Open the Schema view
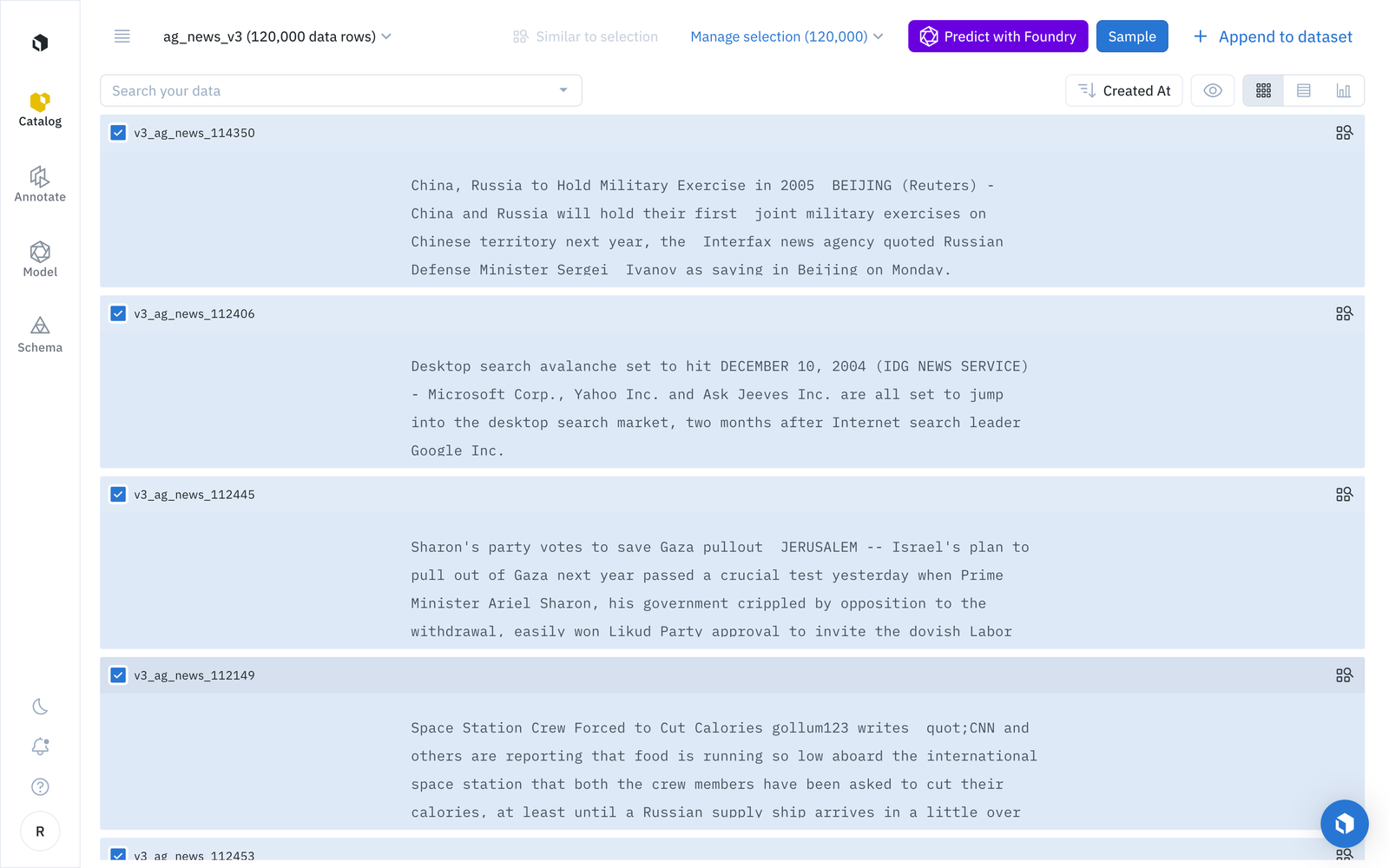This screenshot has width=1389, height=868. (40, 334)
